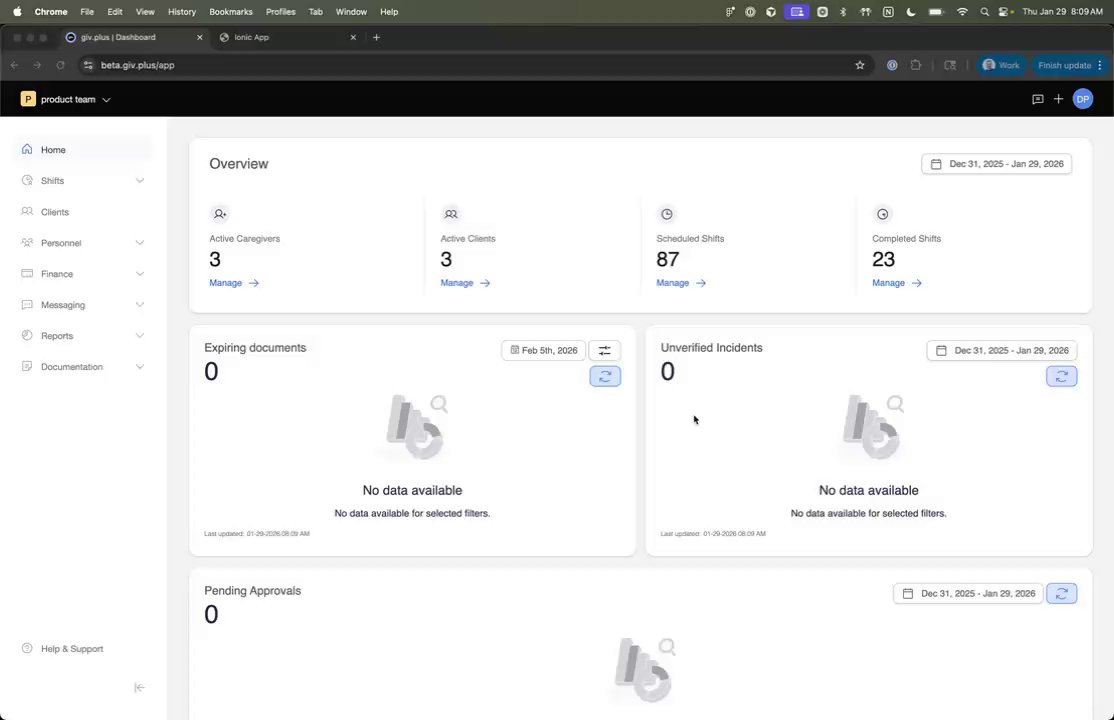The width and height of the screenshot is (1114, 720).
Task: Expand the Personnel sidebar section
Action: pyautogui.click(x=140, y=242)
